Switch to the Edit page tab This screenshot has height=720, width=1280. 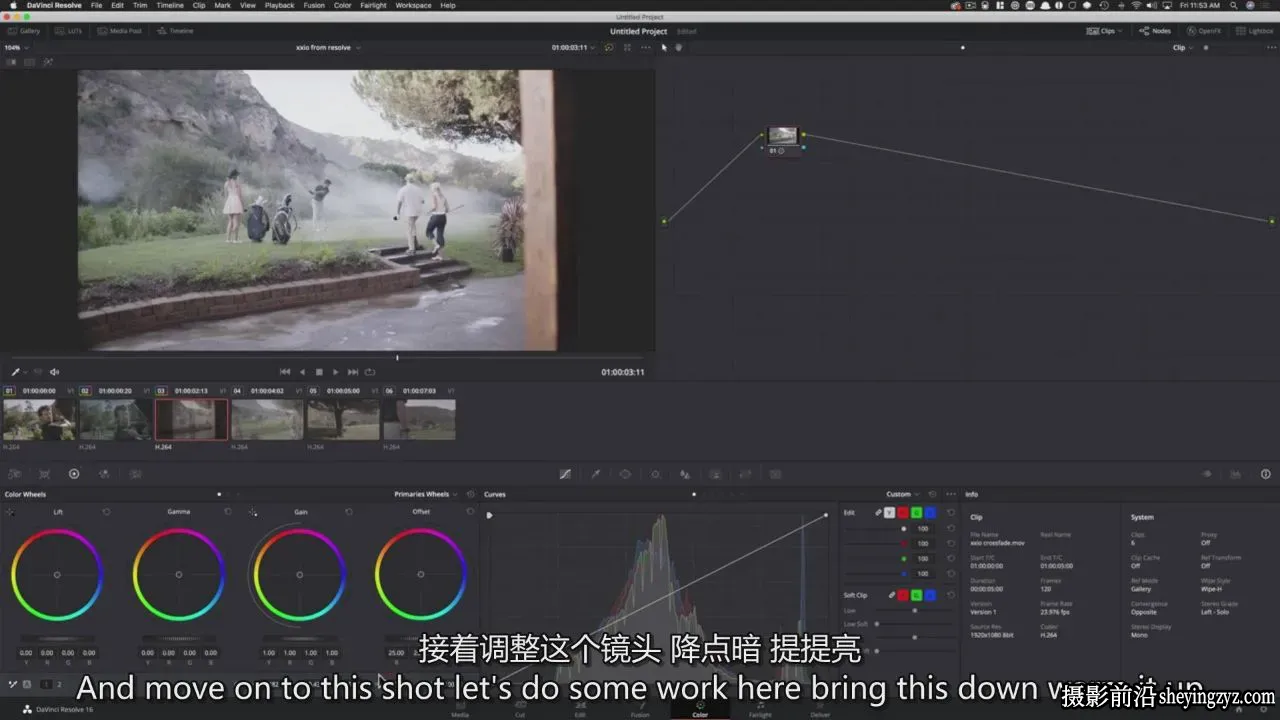coord(580,708)
